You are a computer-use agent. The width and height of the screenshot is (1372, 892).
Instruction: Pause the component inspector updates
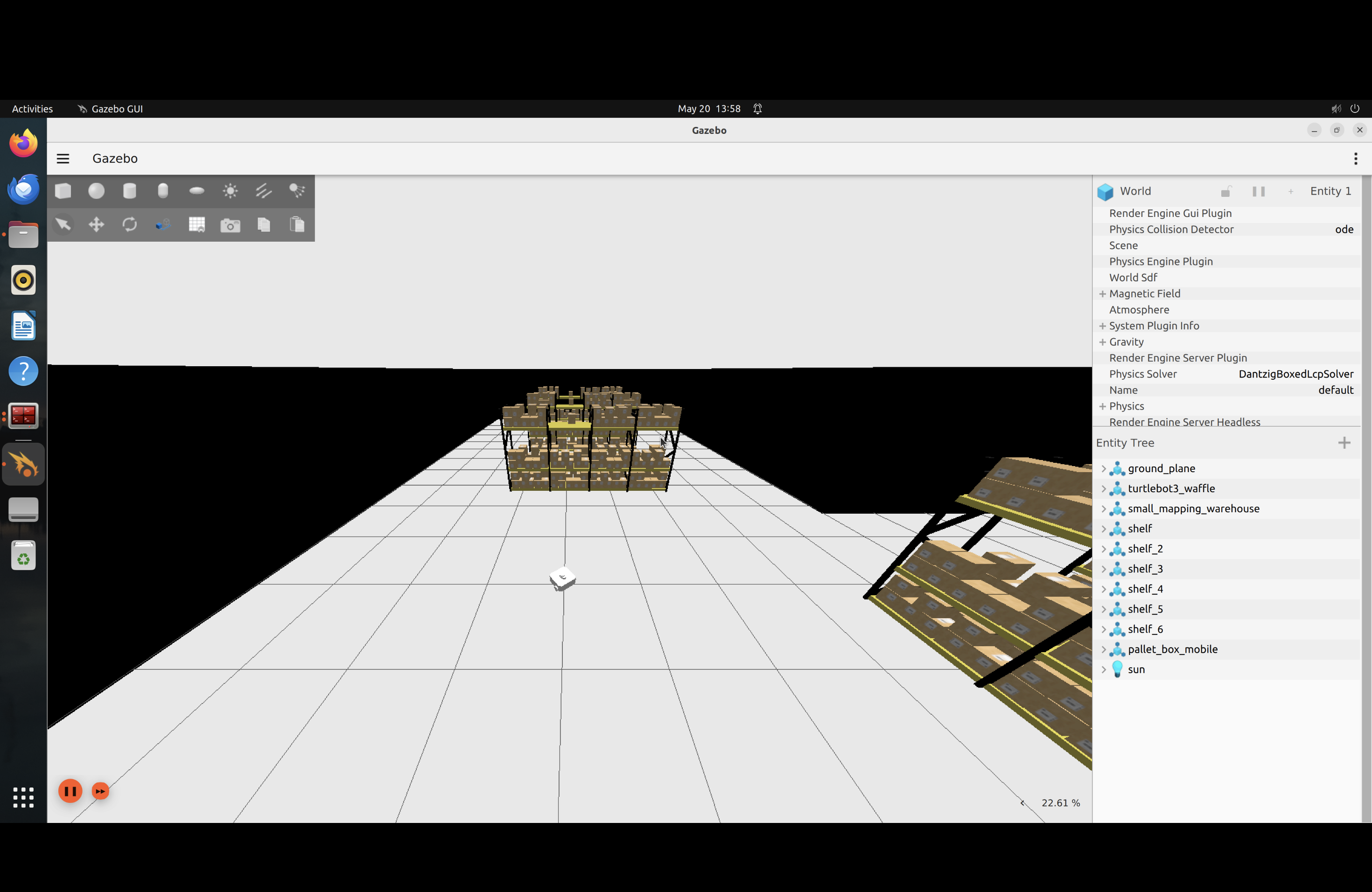1259,191
